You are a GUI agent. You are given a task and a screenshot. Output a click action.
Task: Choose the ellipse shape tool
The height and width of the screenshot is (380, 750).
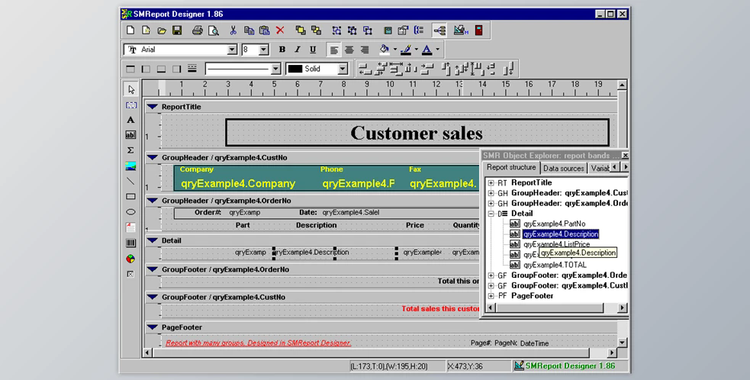(131, 212)
